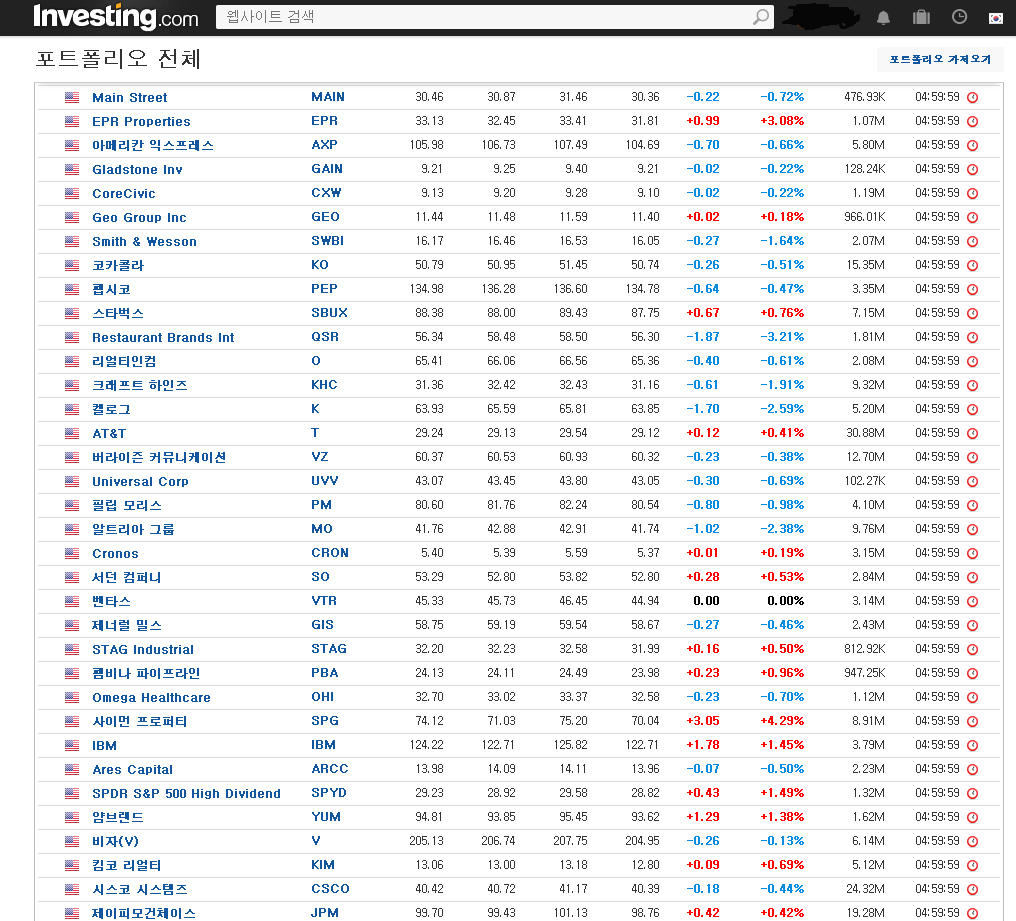This screenshot has height=921, width=1016.
Task: Click the -3.21% change for QSR
Action: [x=782, y=336]
